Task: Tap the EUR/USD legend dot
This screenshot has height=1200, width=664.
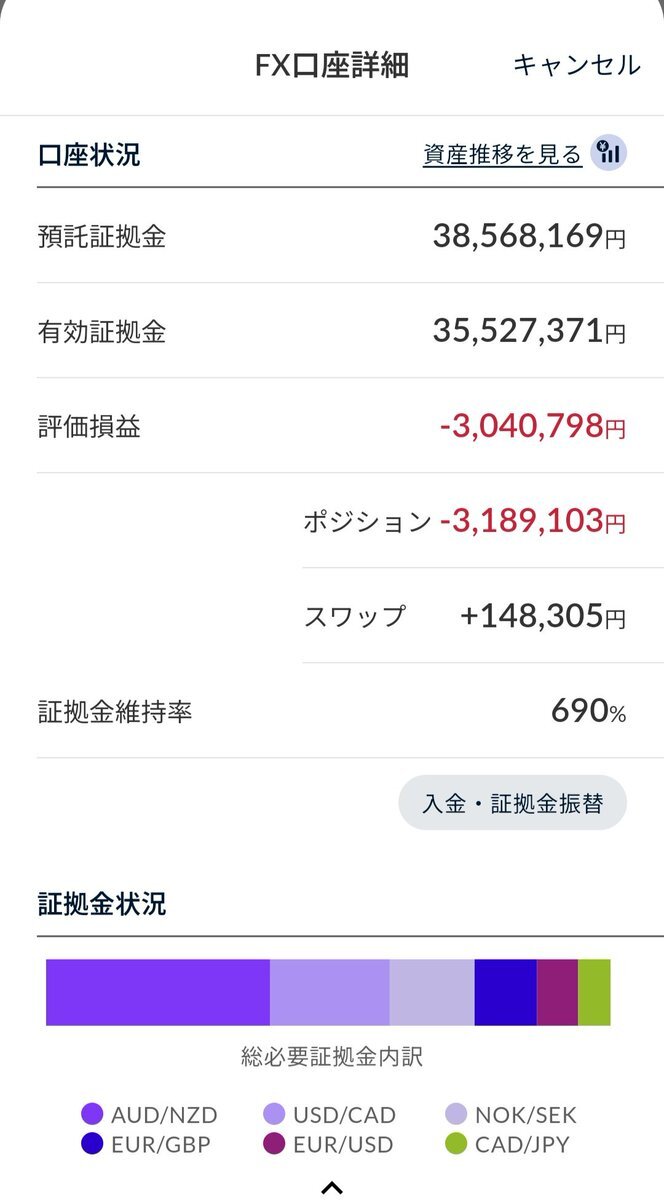Action: coord(275,1145)
